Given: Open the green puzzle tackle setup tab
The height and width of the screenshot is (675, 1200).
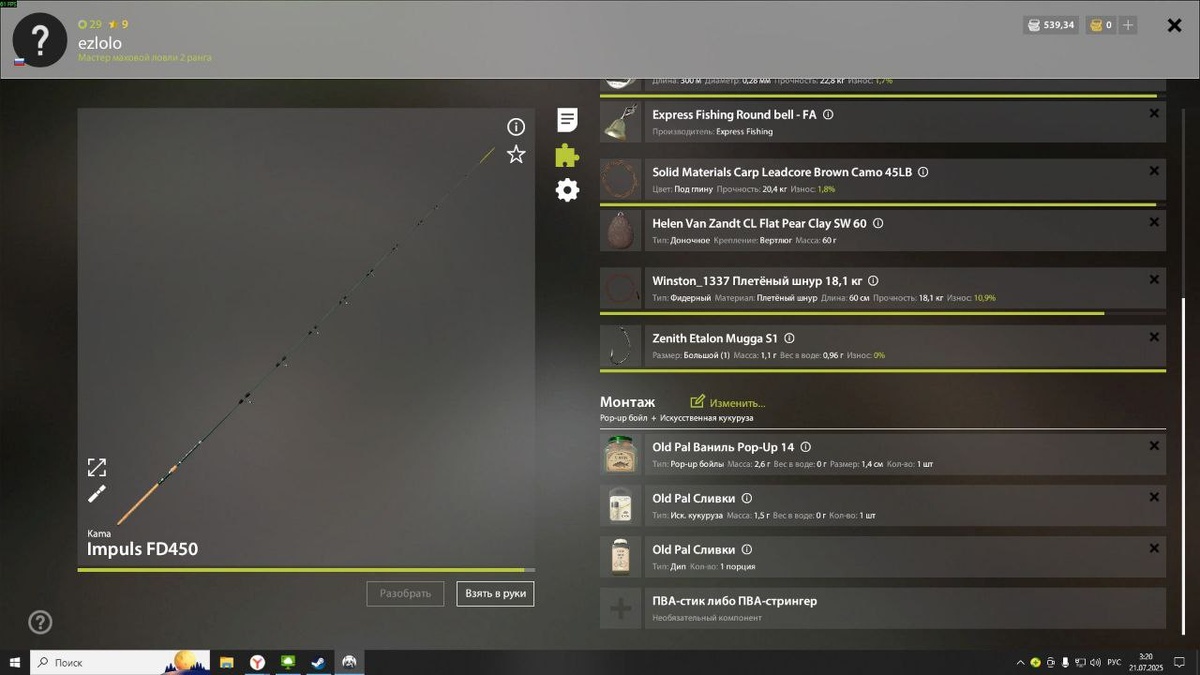Looking at the screenshot, I should pos(567,155).
